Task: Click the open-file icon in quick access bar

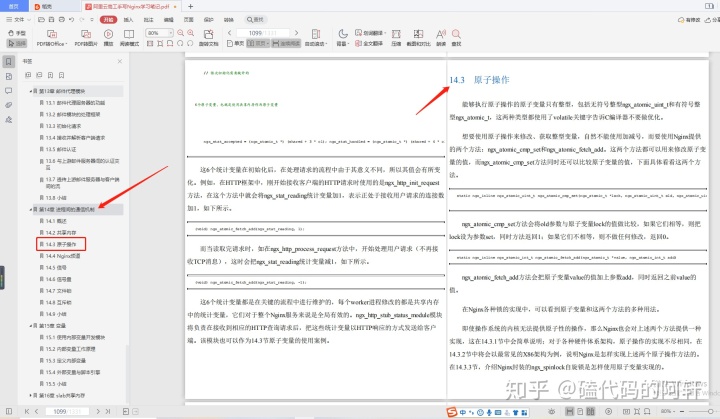Action: point(41,20)
